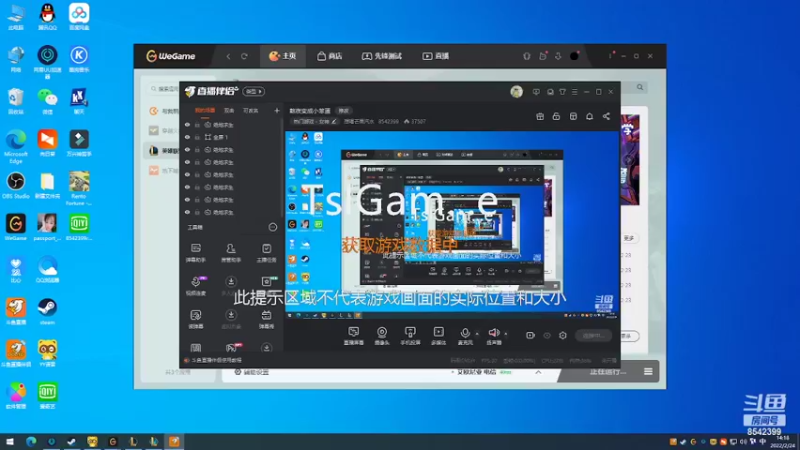The height and width of the screenshot is (450, 800).
Task: Open the version badge beside streaming logo
Action: point(254,91)
